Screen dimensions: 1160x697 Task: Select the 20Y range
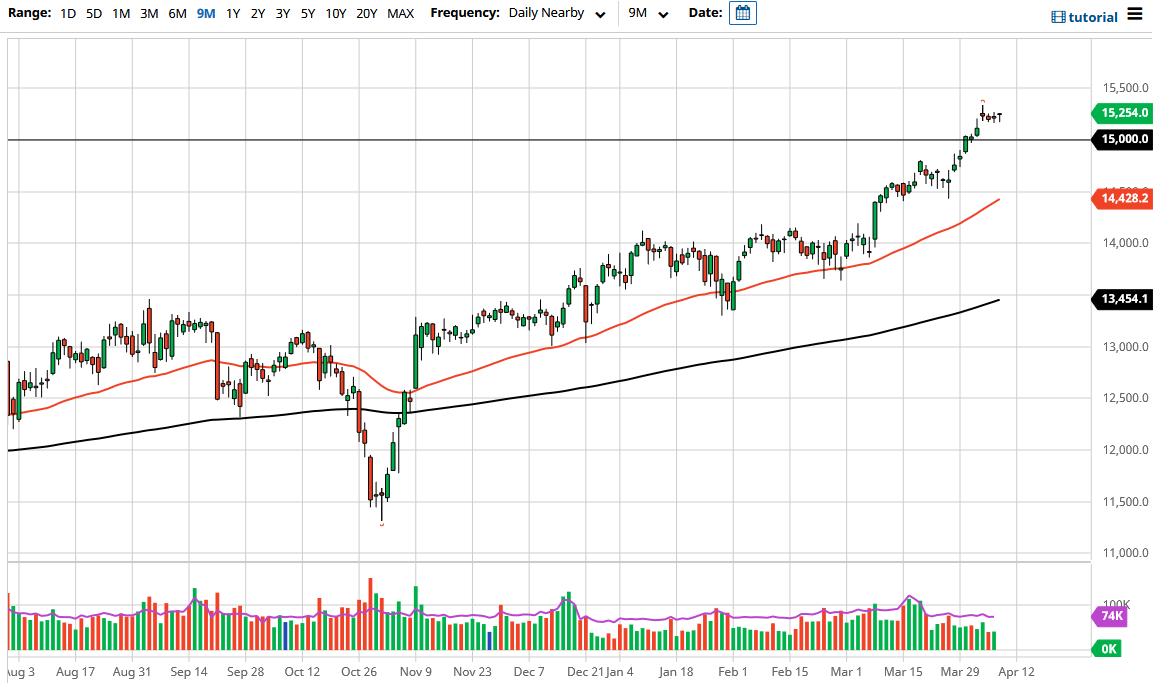[366, 14]
